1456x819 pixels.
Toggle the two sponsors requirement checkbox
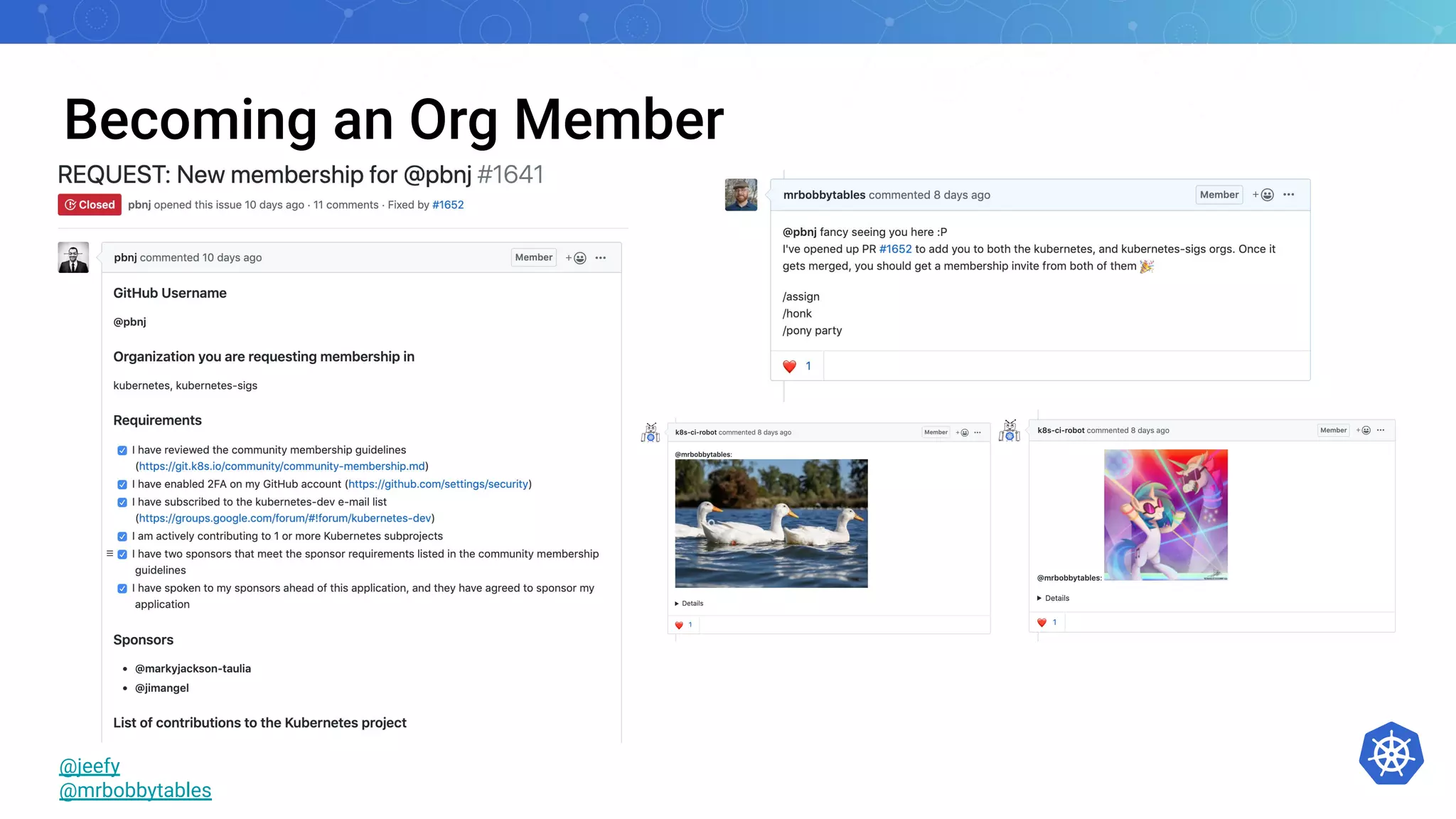[122, 554]
